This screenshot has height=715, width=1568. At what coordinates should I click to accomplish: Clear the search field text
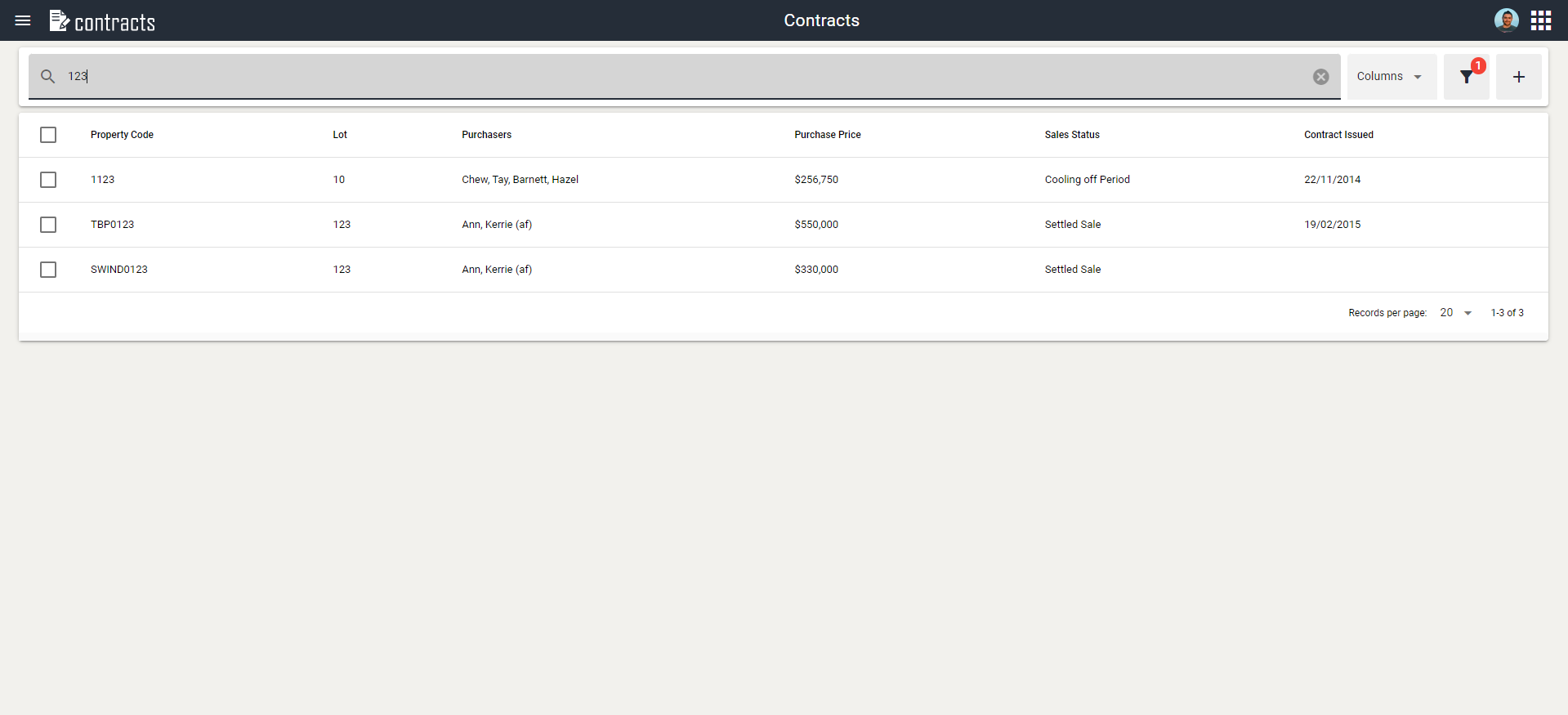click(x=1320, y=77)
